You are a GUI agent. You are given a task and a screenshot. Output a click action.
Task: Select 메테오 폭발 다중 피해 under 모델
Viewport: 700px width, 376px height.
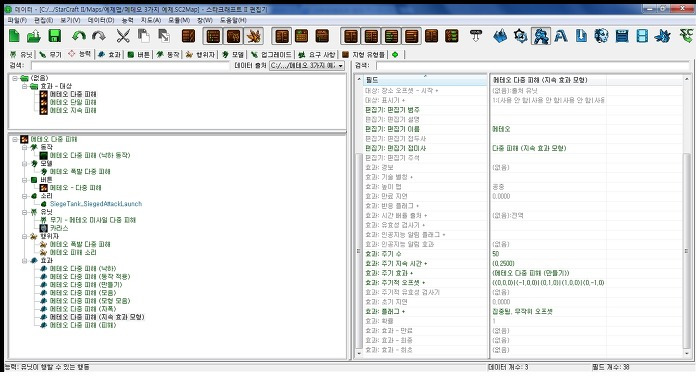80,171
